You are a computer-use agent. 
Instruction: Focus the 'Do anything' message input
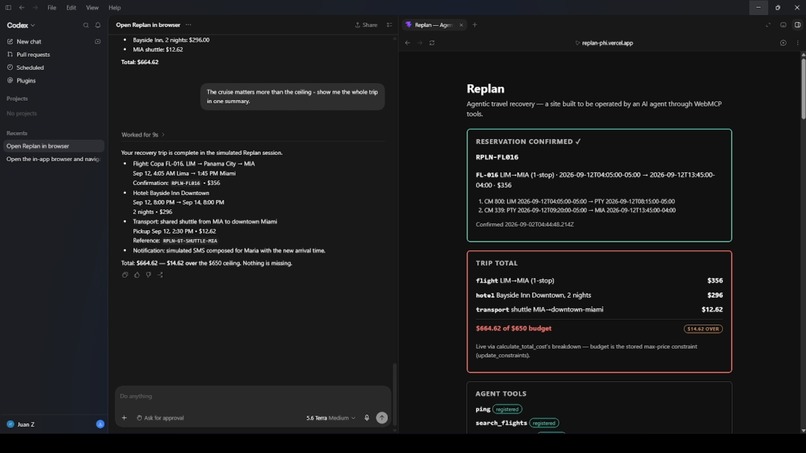[253, 396]
